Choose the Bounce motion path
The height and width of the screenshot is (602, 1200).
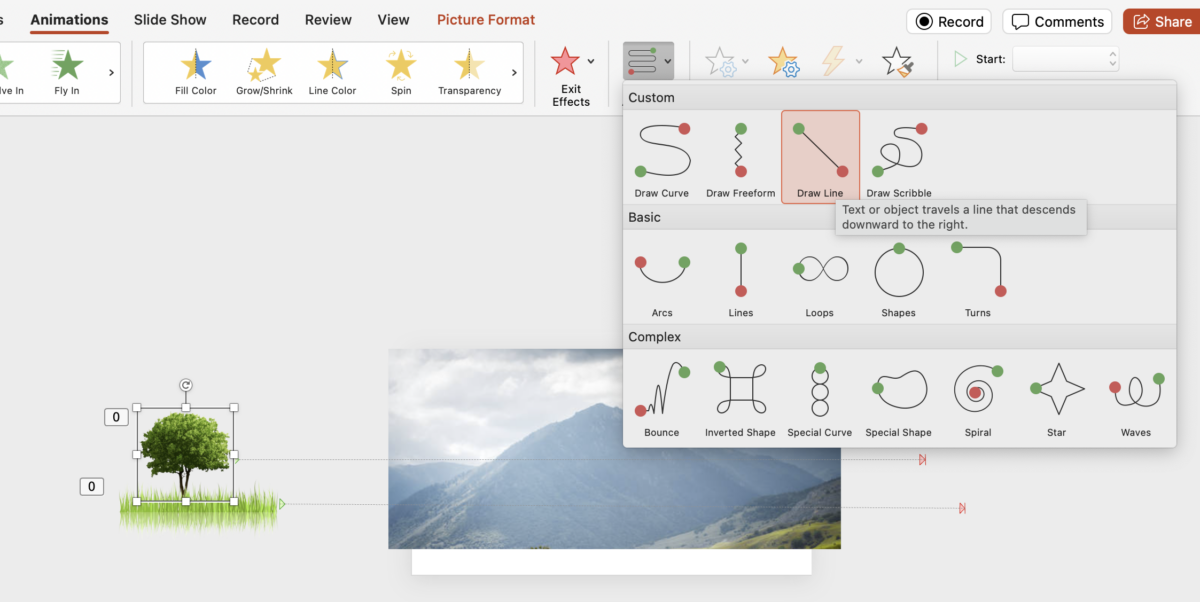coord(662,398)
